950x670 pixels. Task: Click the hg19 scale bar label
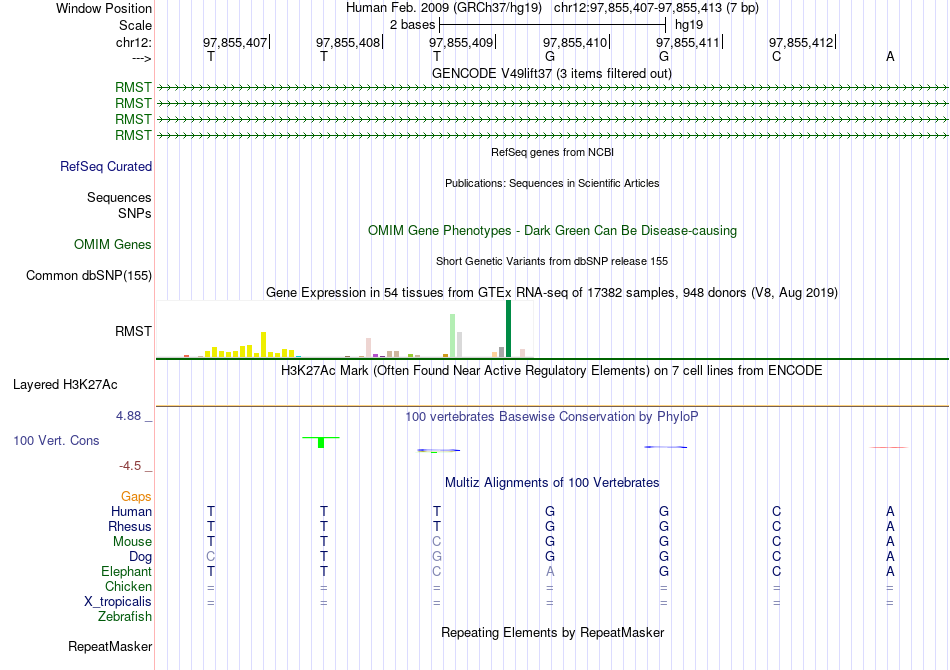[689, 25]
